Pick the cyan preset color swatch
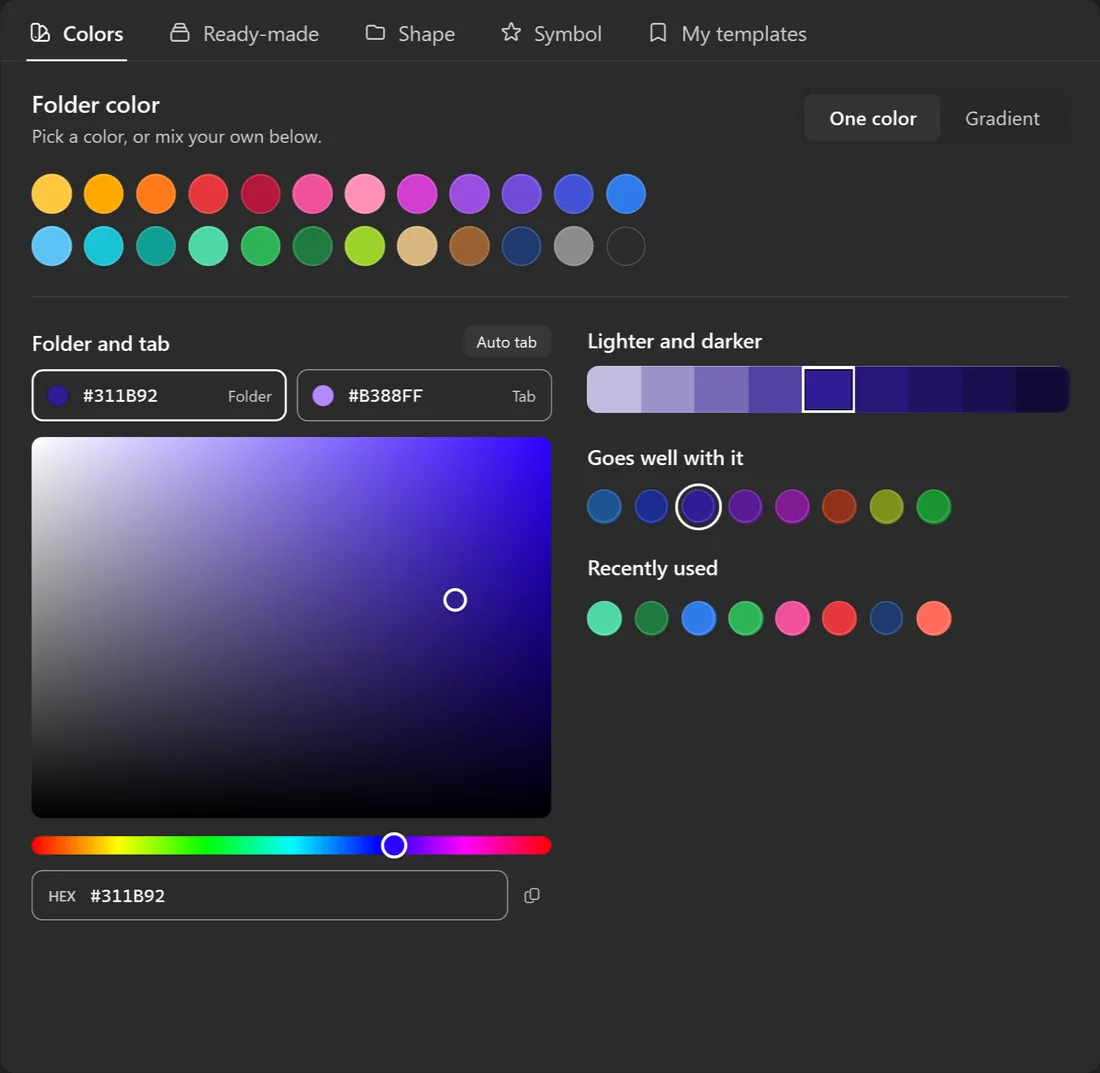 click(x=104, y=246)
